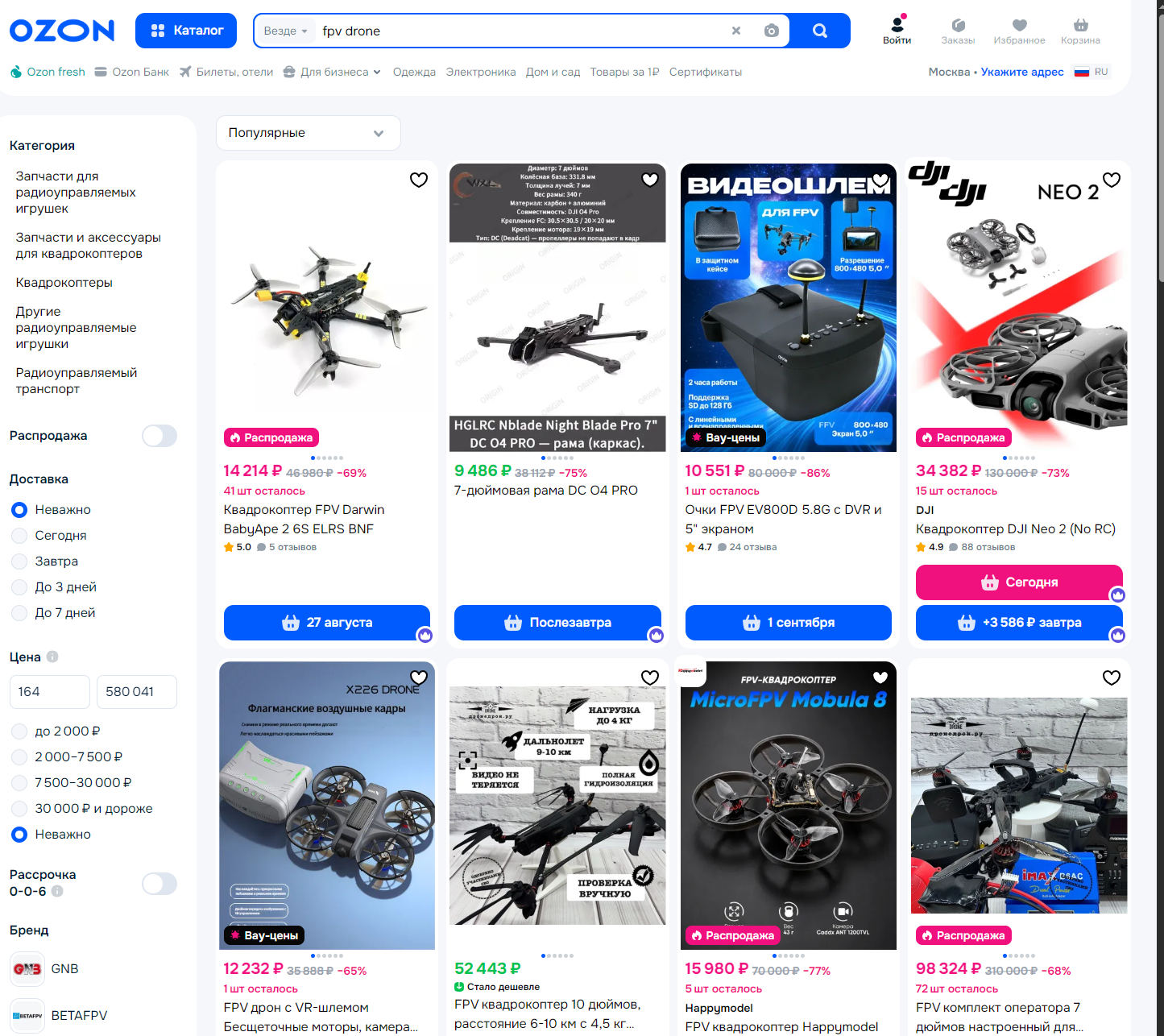Open the MicroFPV Mobula 8 product image
This screenshot has width=1164, height=1036.
(x=789, y=806)
